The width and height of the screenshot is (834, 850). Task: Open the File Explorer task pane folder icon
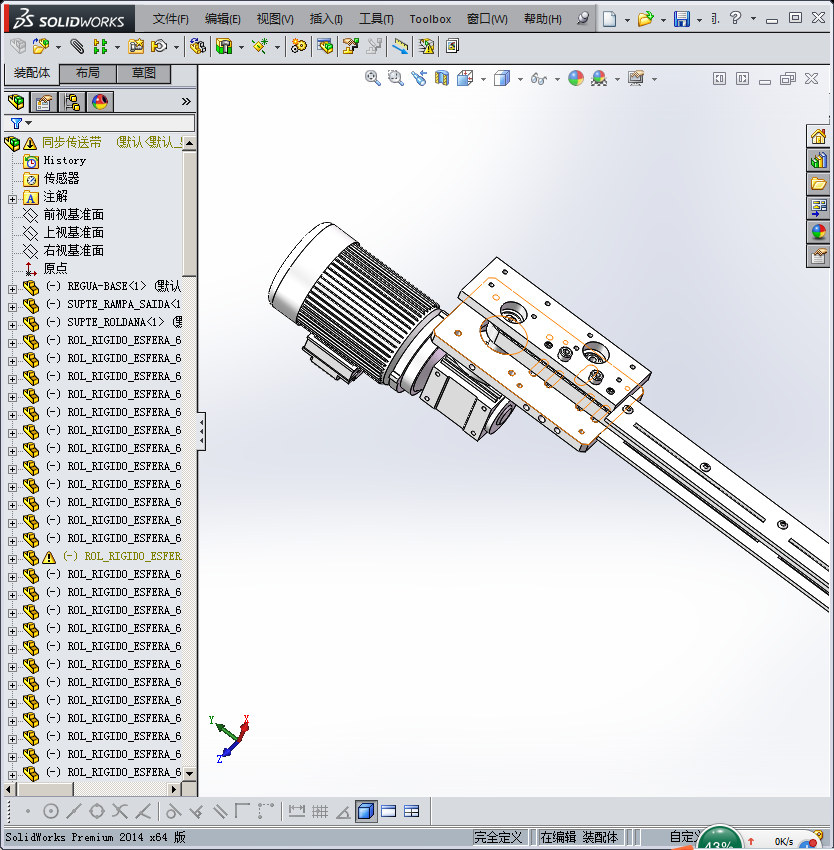tap(818, 183)
